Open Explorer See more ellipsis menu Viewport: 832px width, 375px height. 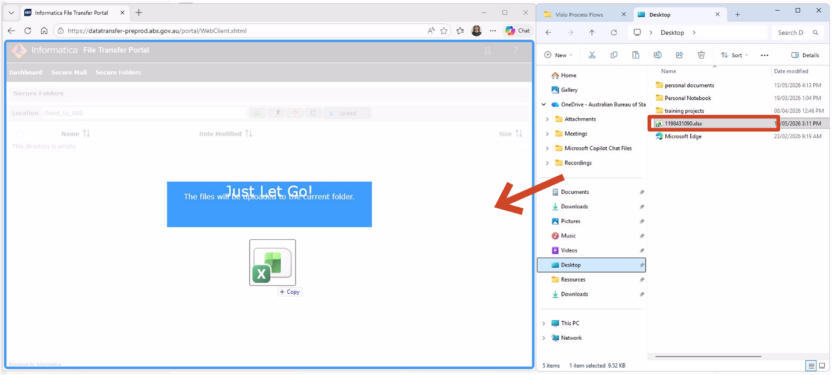click(x=764, y=55)
